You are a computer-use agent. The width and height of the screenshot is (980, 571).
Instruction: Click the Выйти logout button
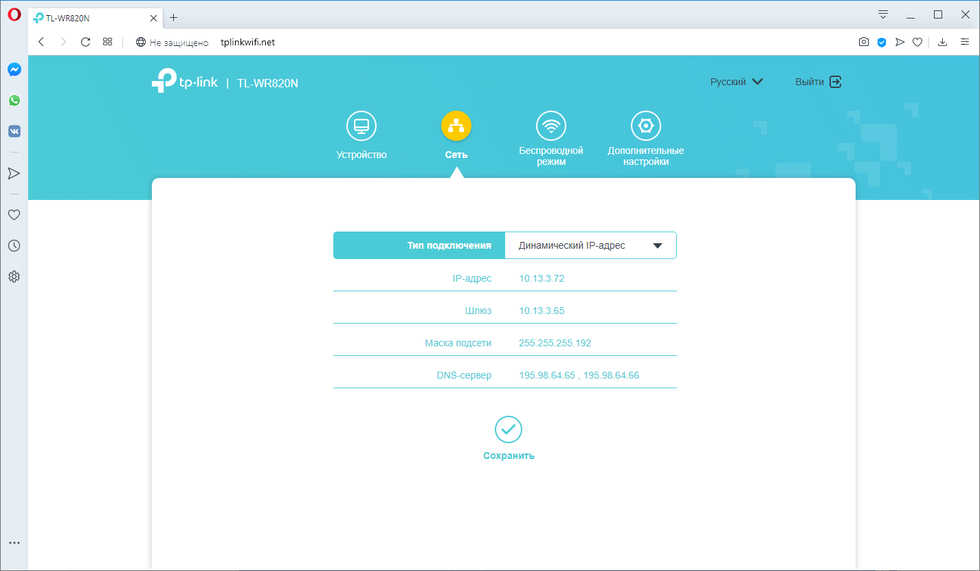(x=818, y=82)
